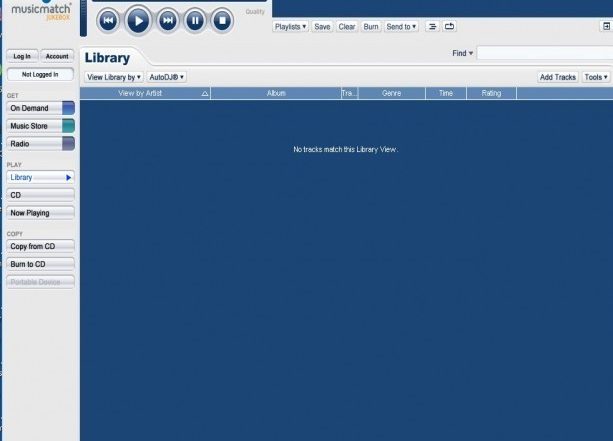Open the Music Store
The width and height of the screenshot is (613, 441).
click(x=40, y=126)
